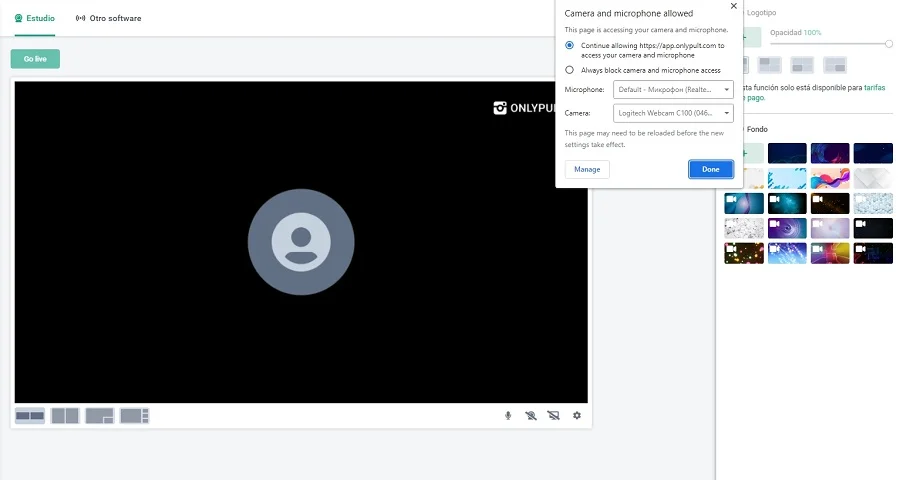Select the main-with-sidebar layout icon
The width and height of the screenshot is (900, 480).
[x=134, y=415]
